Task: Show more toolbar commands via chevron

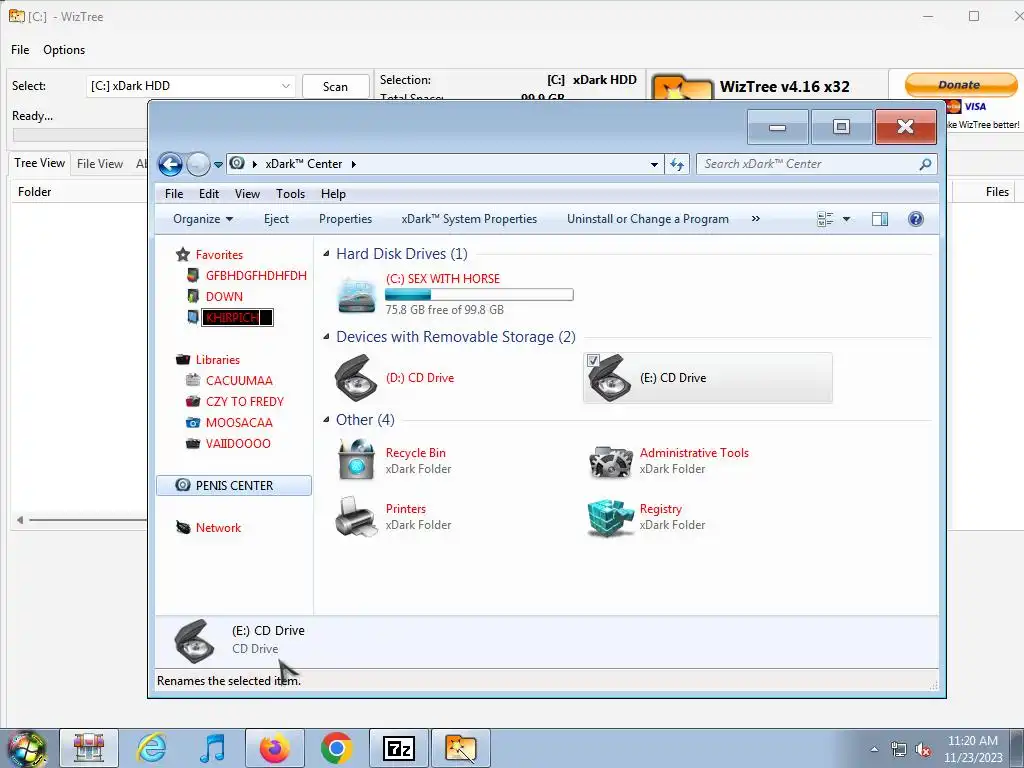Action: 756,219
